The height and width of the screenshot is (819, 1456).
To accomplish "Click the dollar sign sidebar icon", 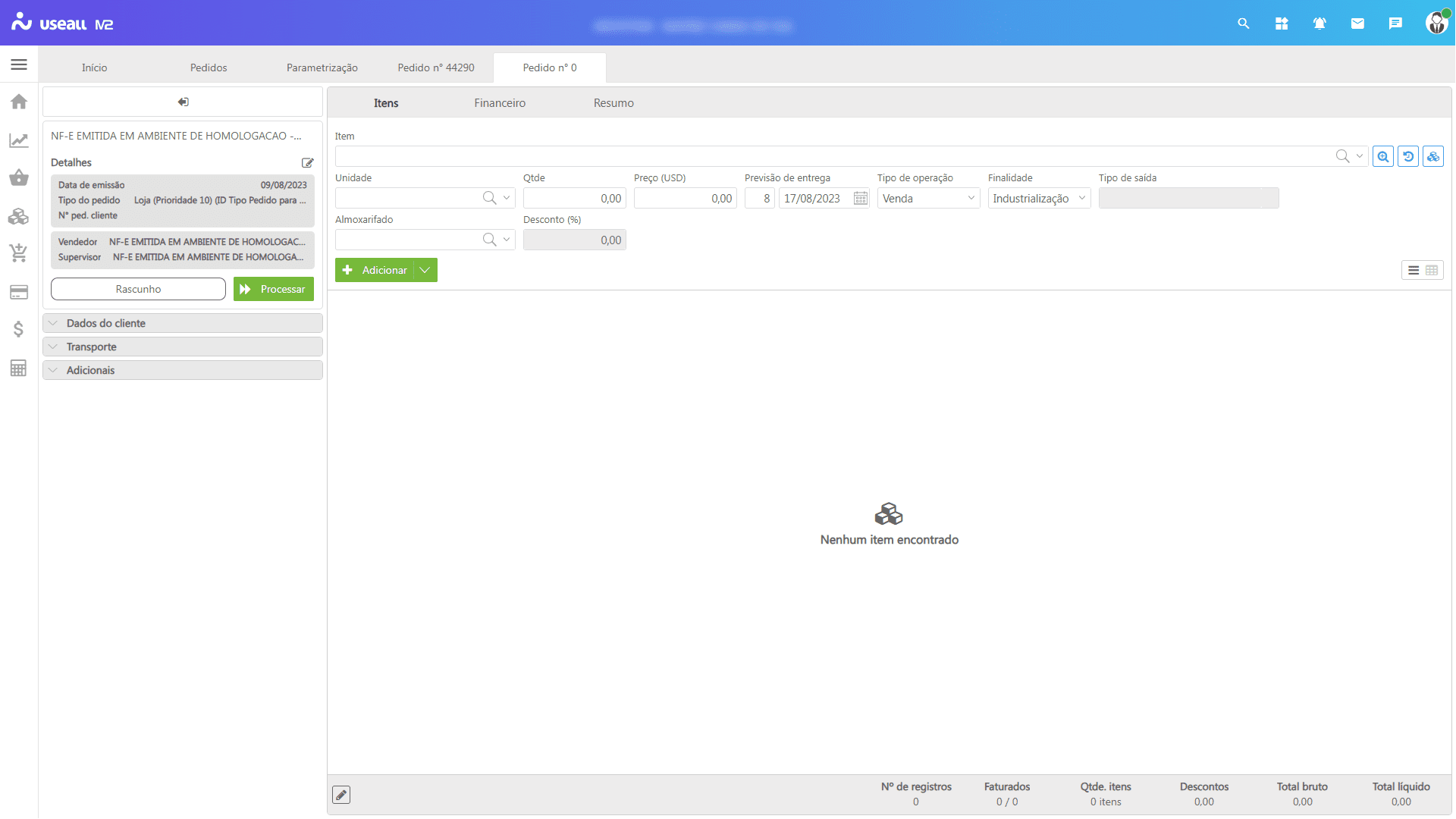I will point(19,329).
